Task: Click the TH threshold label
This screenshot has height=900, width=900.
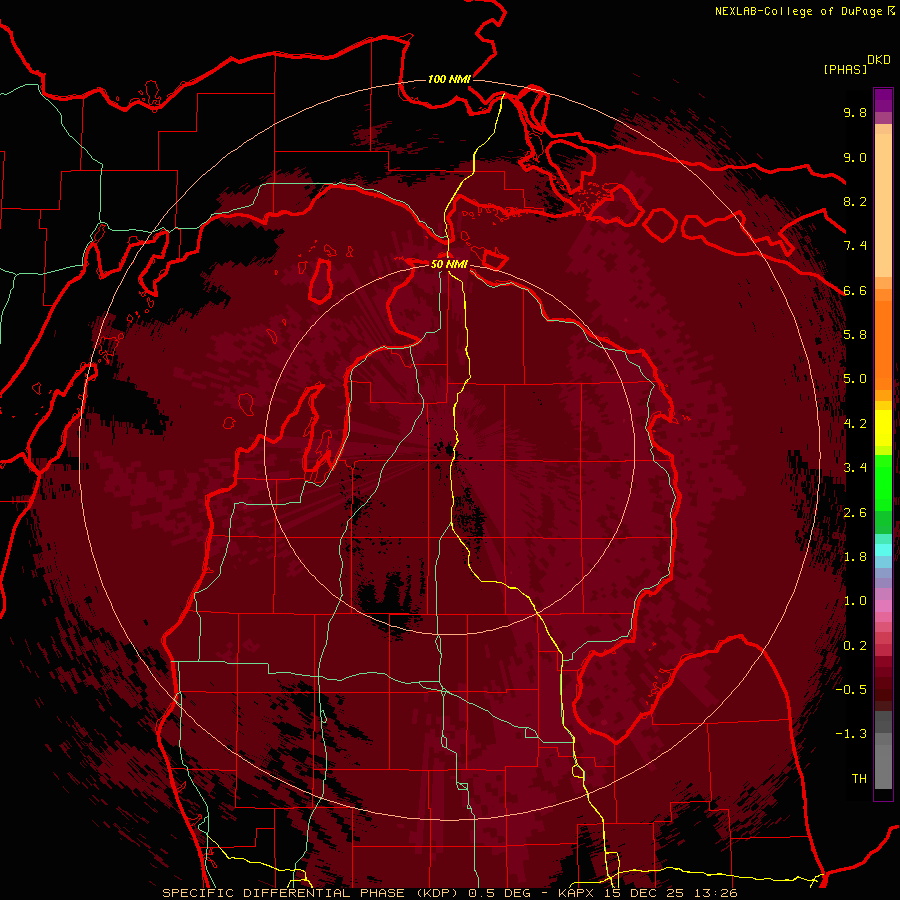Action: tap(859, 779)
